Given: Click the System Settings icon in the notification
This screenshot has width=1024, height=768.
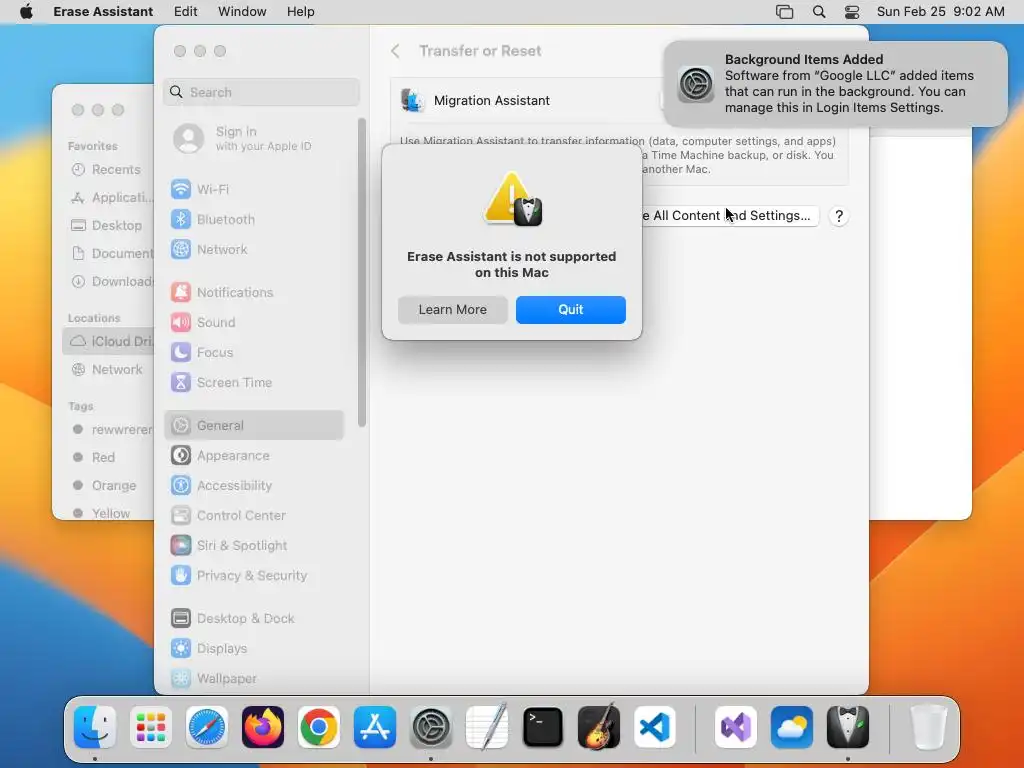Looking at the screenshot, I should 696,84.
